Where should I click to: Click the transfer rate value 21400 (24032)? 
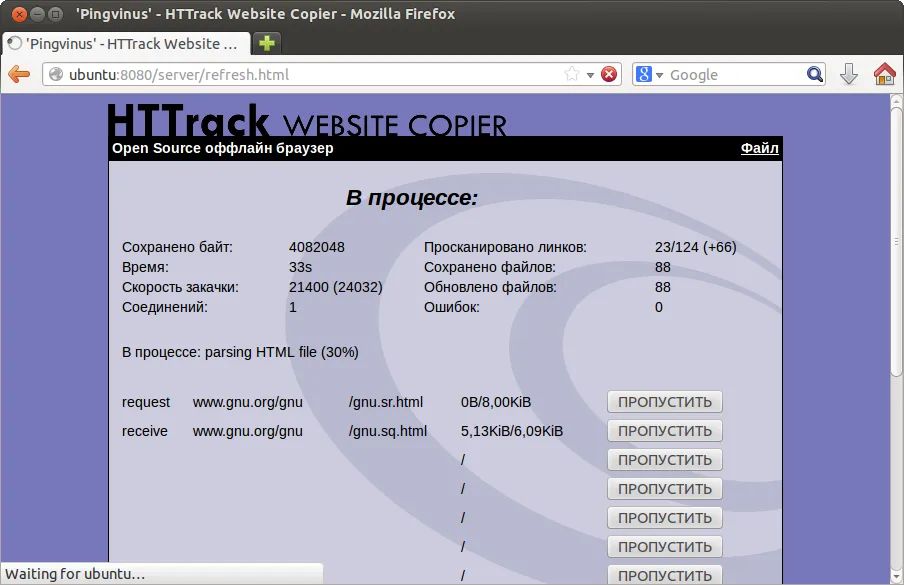(x=336, y=287)
